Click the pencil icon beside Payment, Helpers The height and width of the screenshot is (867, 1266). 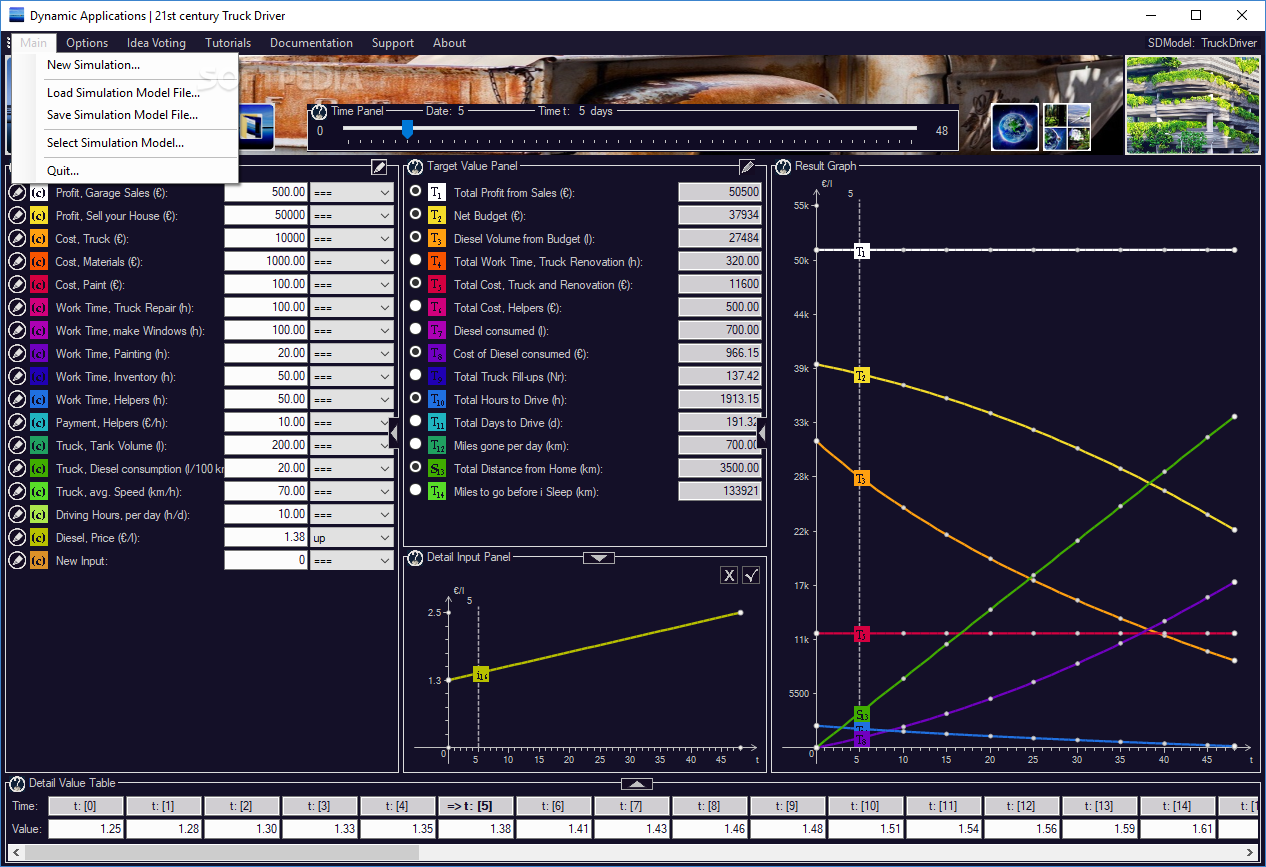coord(17,422)
